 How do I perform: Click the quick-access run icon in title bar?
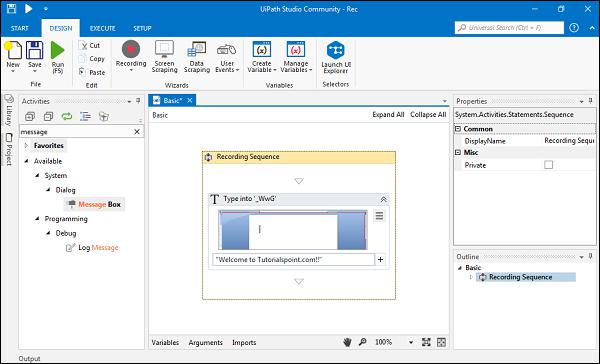[x=29, y=8]
